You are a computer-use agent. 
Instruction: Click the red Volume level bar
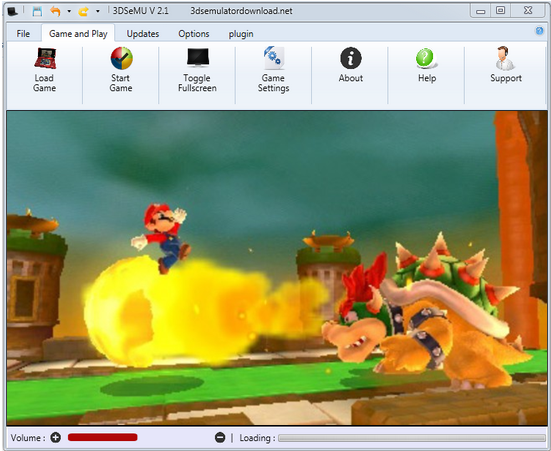pos(103,437)
